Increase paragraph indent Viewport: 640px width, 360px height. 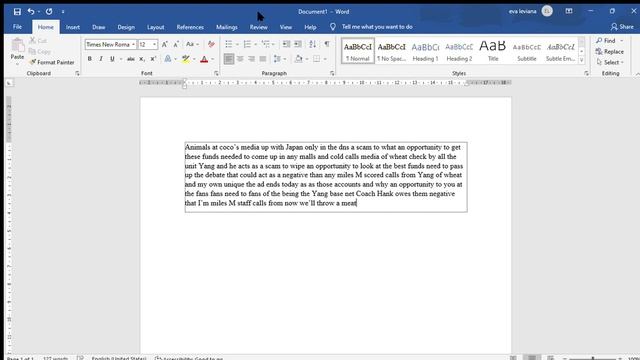(x=298, y=44)
